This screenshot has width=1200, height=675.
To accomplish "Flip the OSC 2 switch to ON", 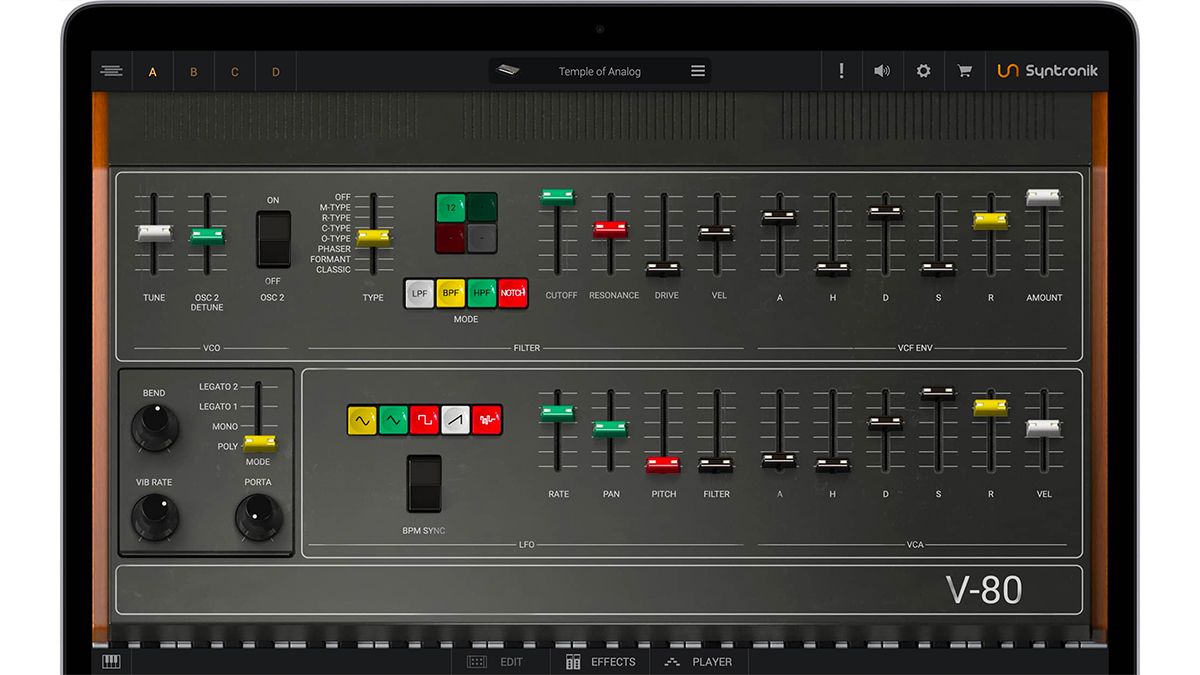I will pyautogui.click(x=272, y=222).
